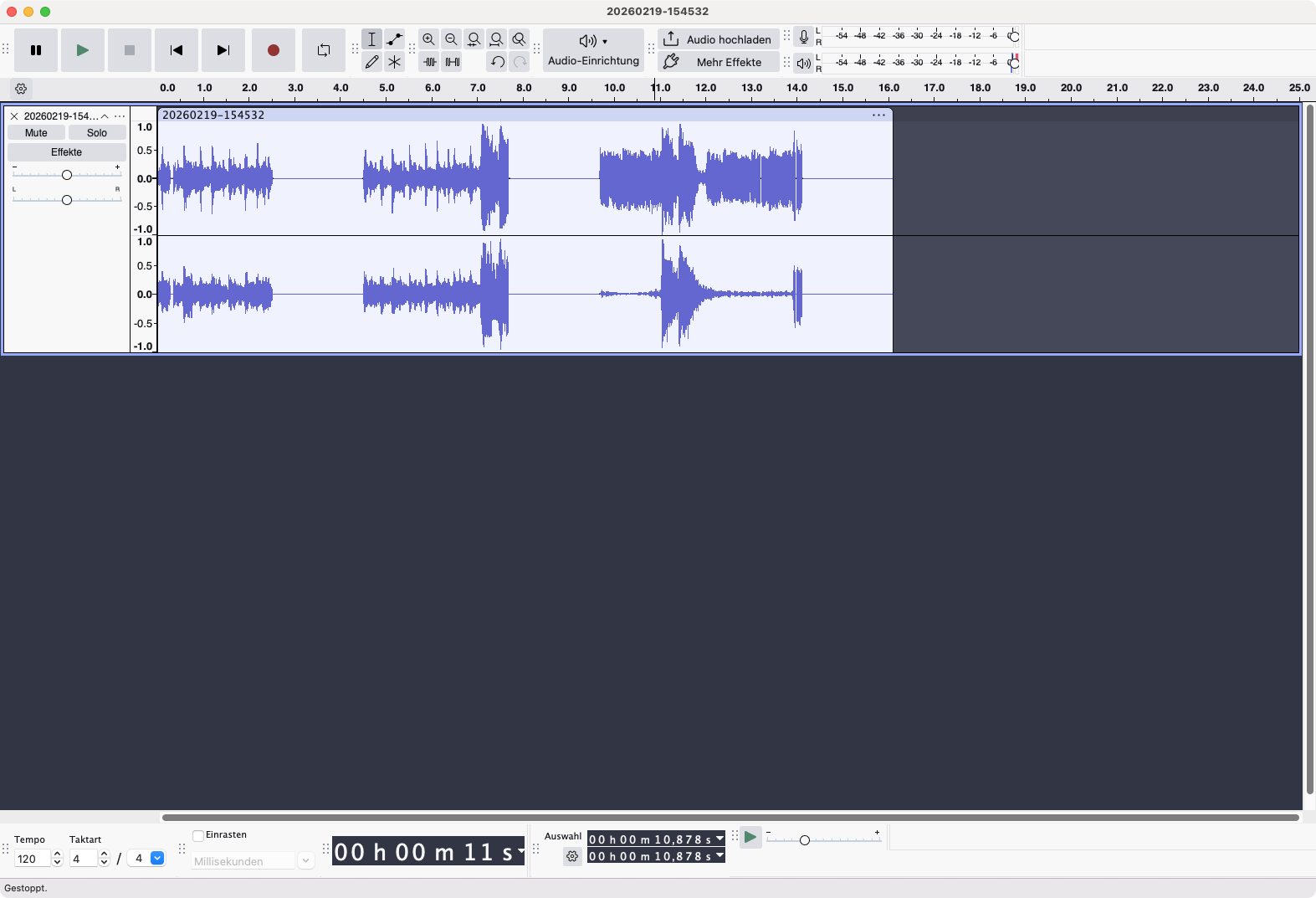Select the Envelope tool
The width and height of the screenshot is (1316, 898).
pos(394,39)
